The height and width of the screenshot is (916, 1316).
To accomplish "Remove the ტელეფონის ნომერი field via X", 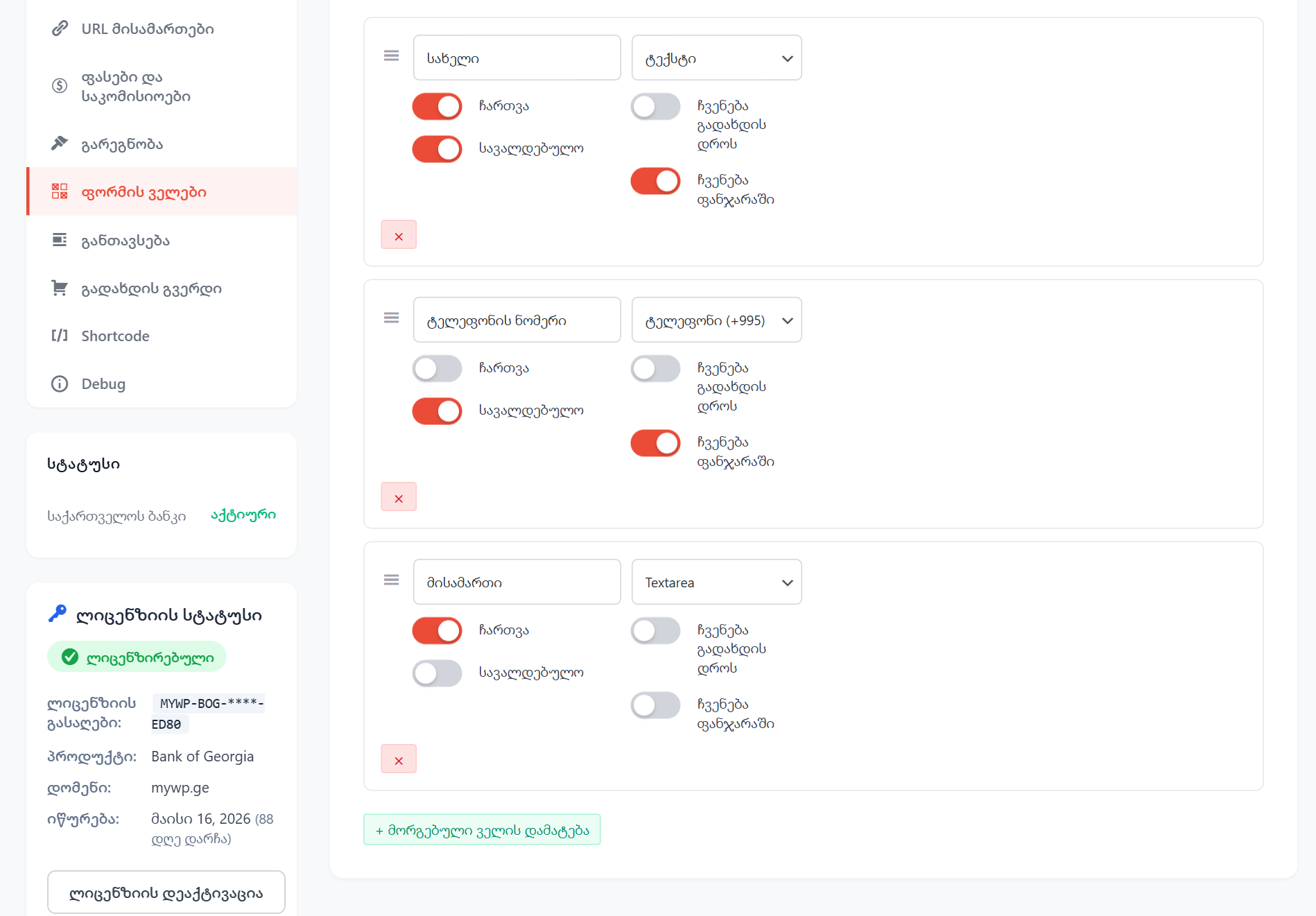I will click(399, 497).
